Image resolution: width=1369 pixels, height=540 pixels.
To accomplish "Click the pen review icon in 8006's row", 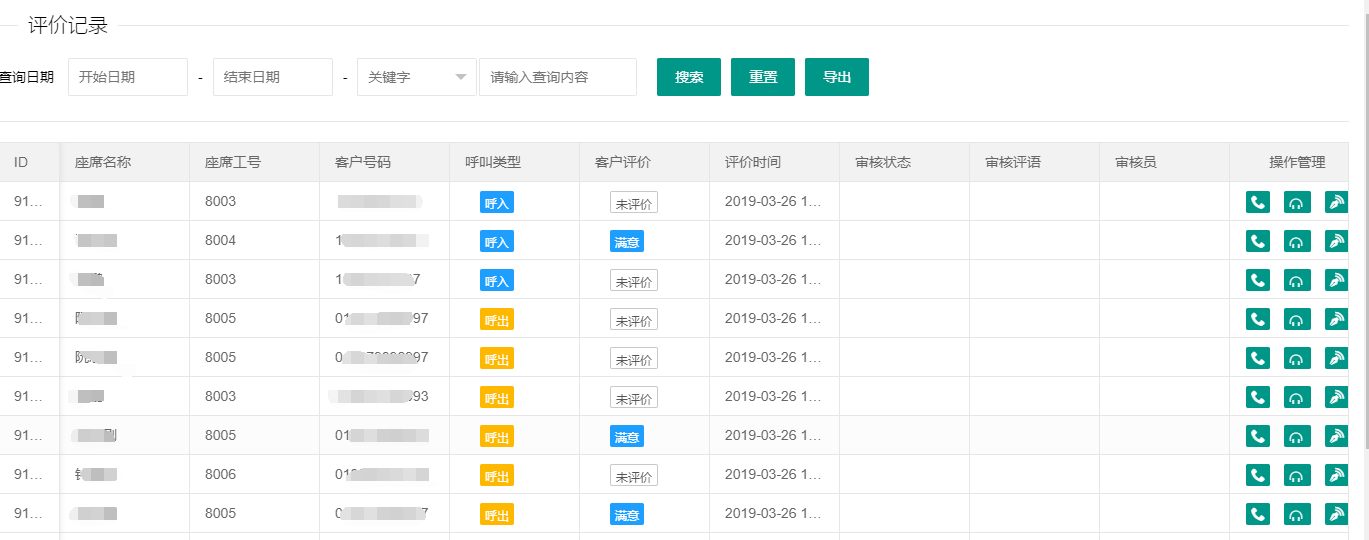I will pyautogui.click(x=1336, y=475).
